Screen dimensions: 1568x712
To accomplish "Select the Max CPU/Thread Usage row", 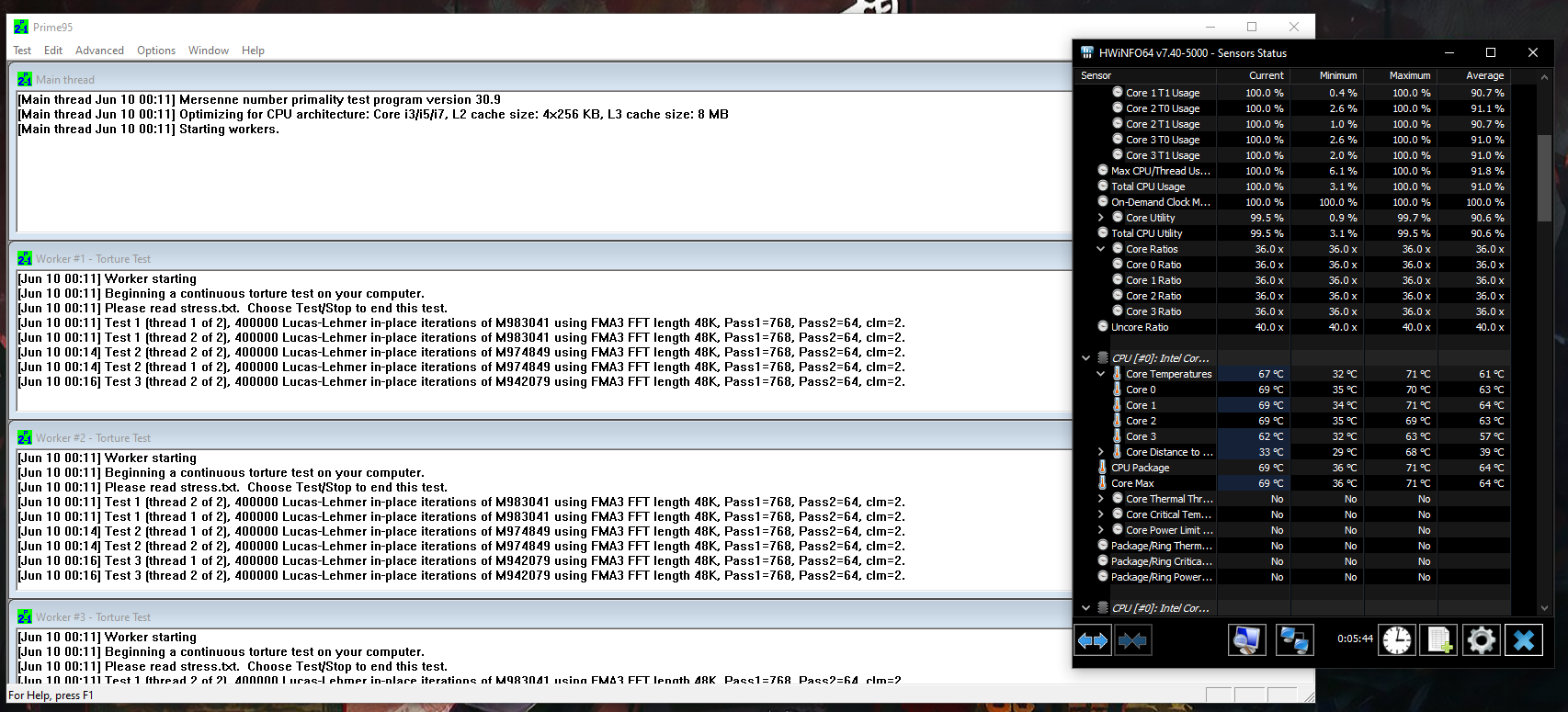I will click(1292, 171).
